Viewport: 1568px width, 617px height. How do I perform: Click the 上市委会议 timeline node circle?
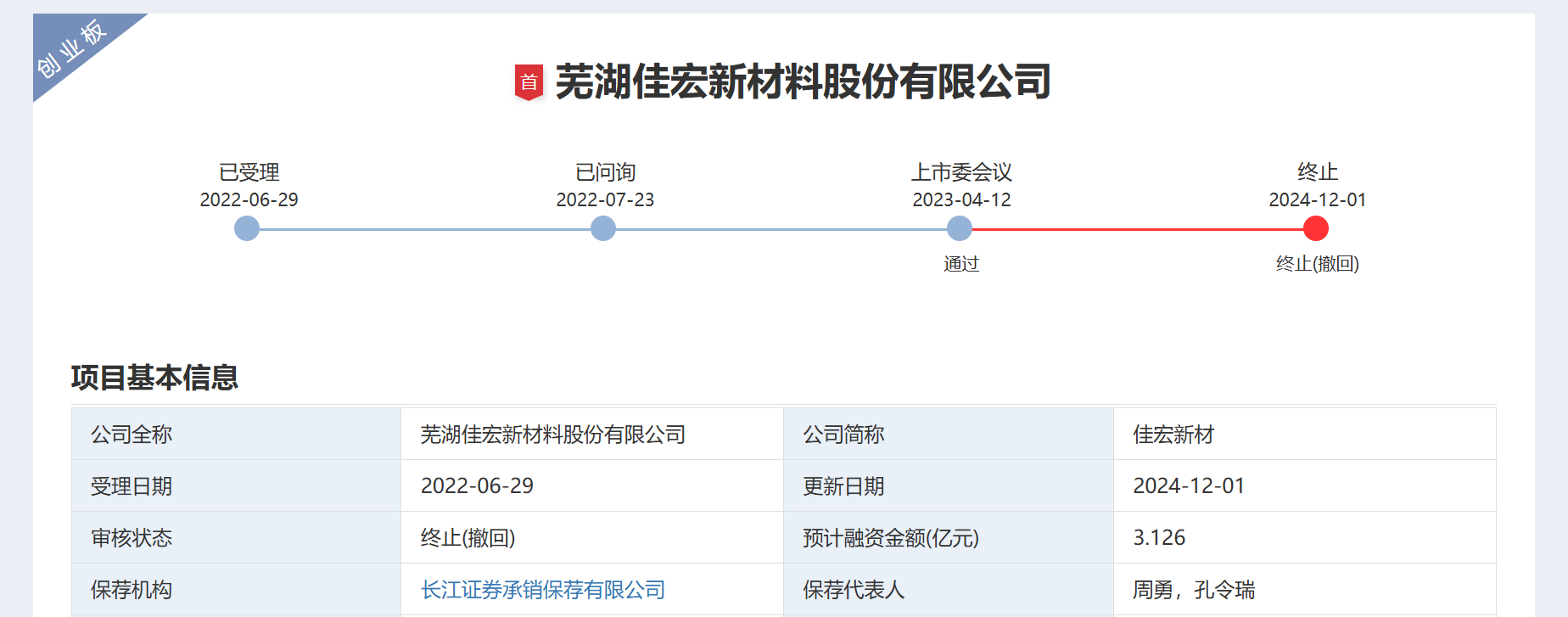pyautogui.click(x=960, y=228)
